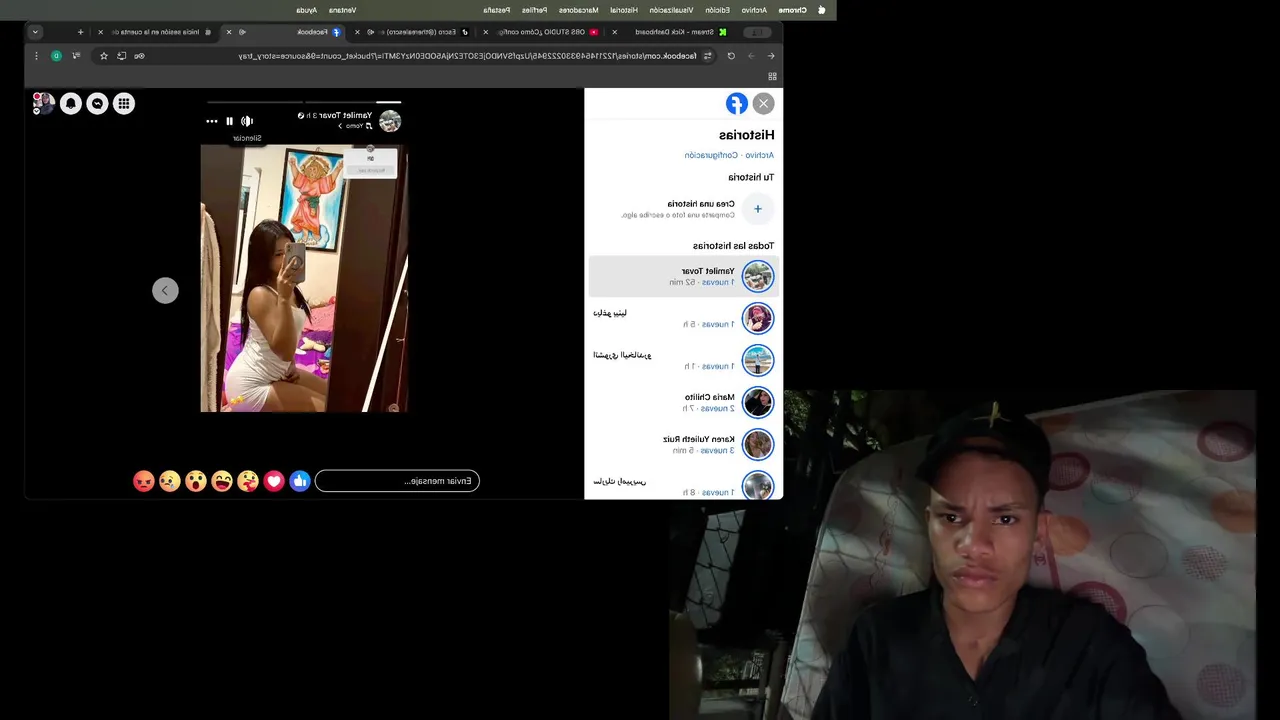Reload the page in Chrome
Screen dimensions: 1280x720
731,56
